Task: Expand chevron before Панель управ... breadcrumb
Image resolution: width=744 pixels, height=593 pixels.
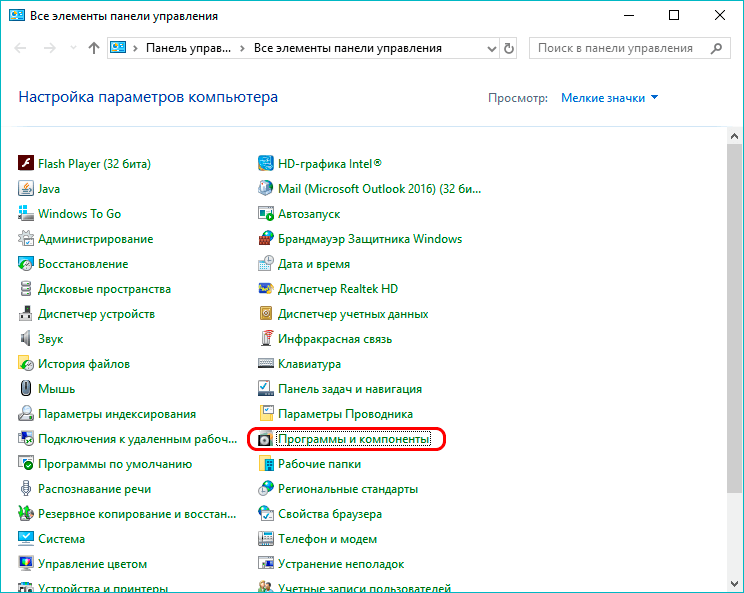Action: (135, 48)
